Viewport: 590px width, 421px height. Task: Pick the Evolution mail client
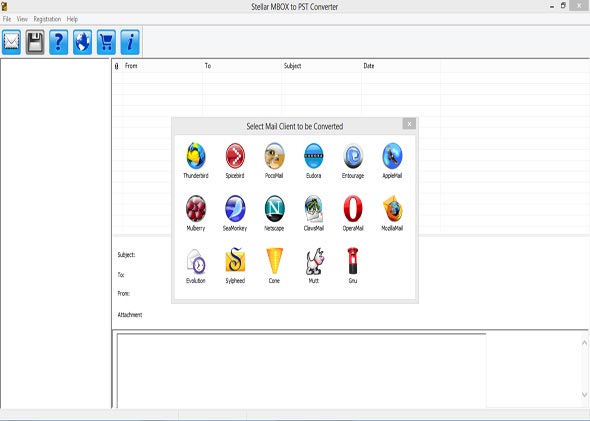pyautogui.click(x=196, y=261)
